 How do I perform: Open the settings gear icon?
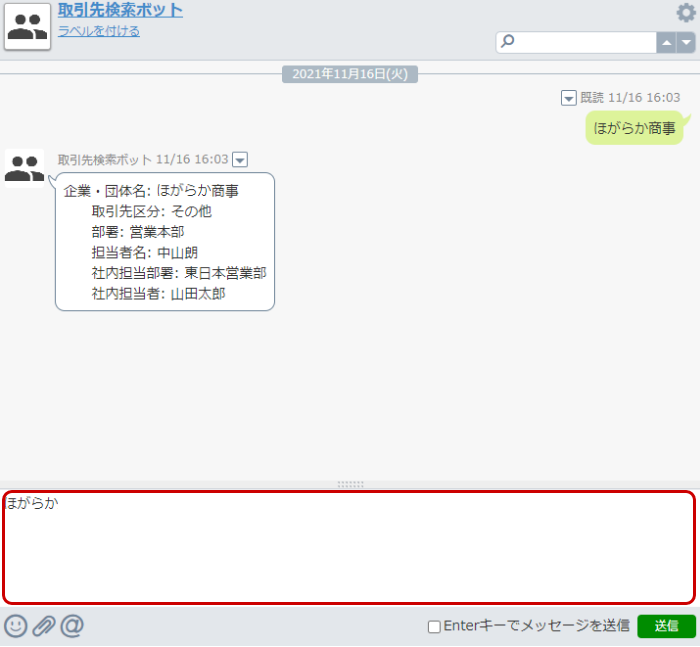click(x=686, y=13)
